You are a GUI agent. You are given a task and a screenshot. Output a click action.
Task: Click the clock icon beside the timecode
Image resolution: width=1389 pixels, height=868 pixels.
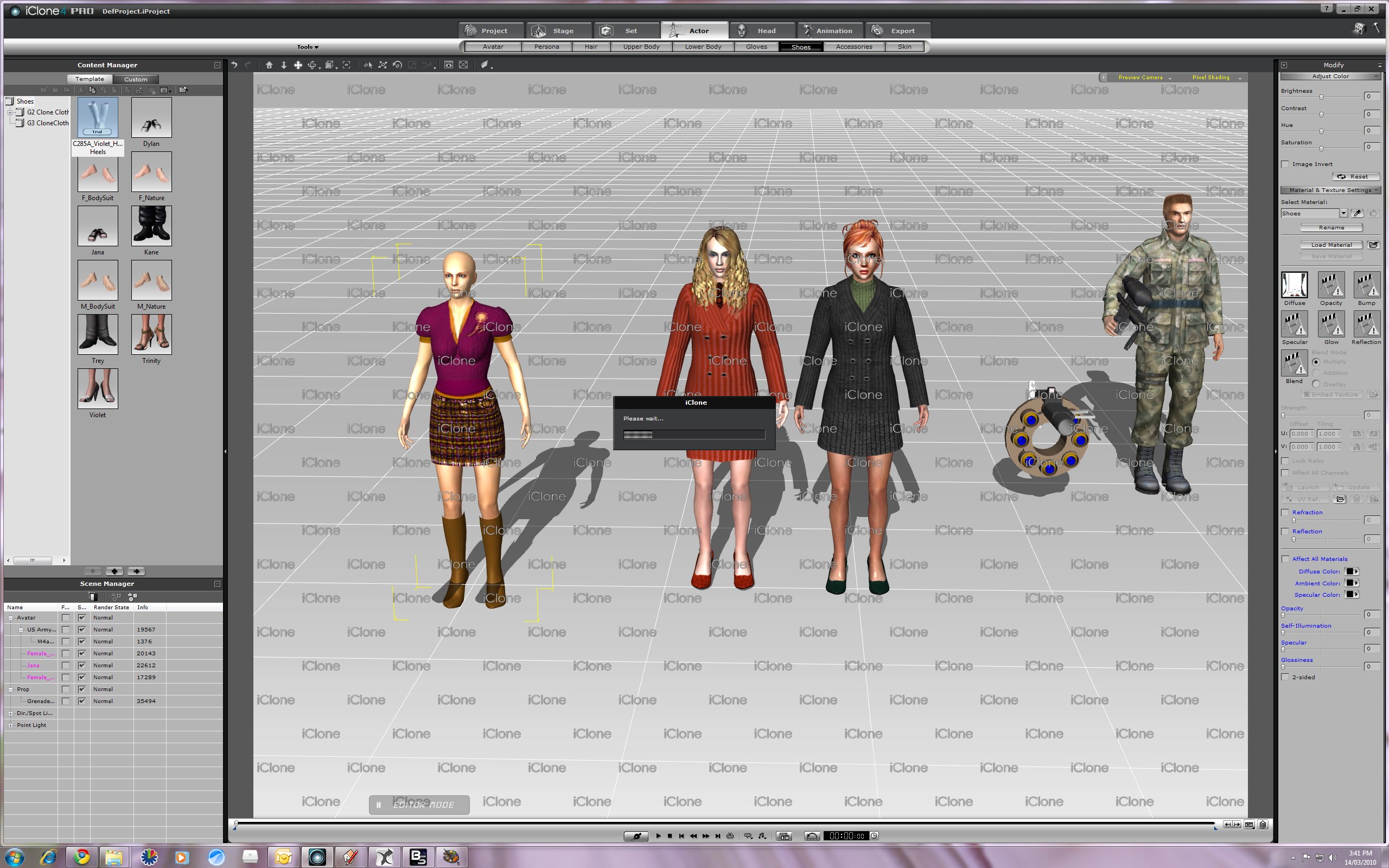(x=874, y=836)
